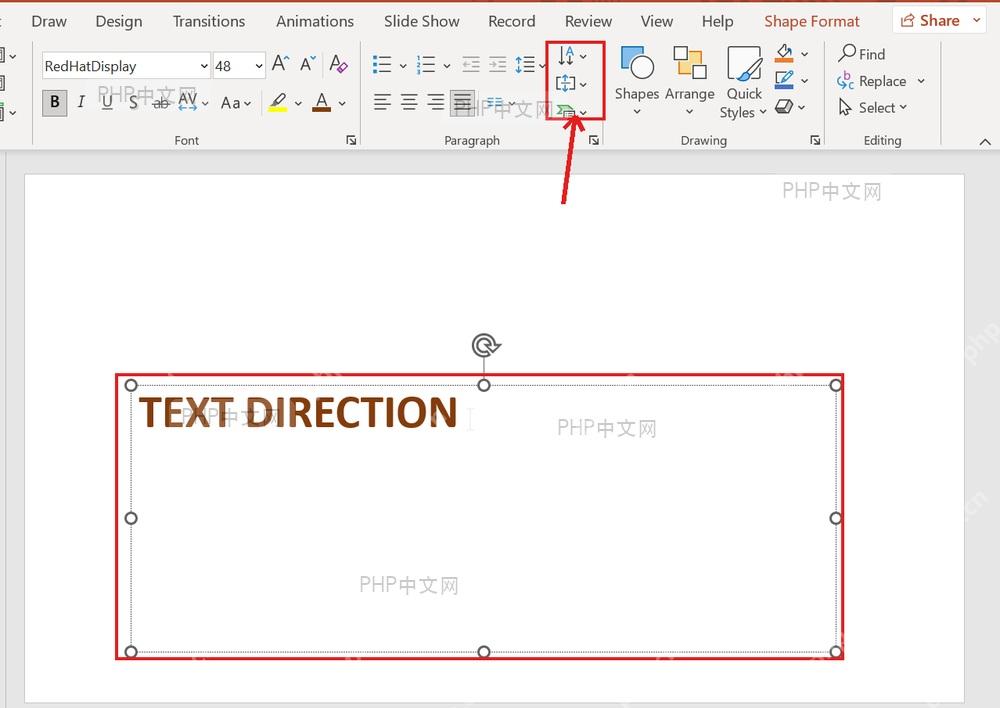The image size is (1000, 708).
Task: Open the Help tab
Action: pos(717,21)
